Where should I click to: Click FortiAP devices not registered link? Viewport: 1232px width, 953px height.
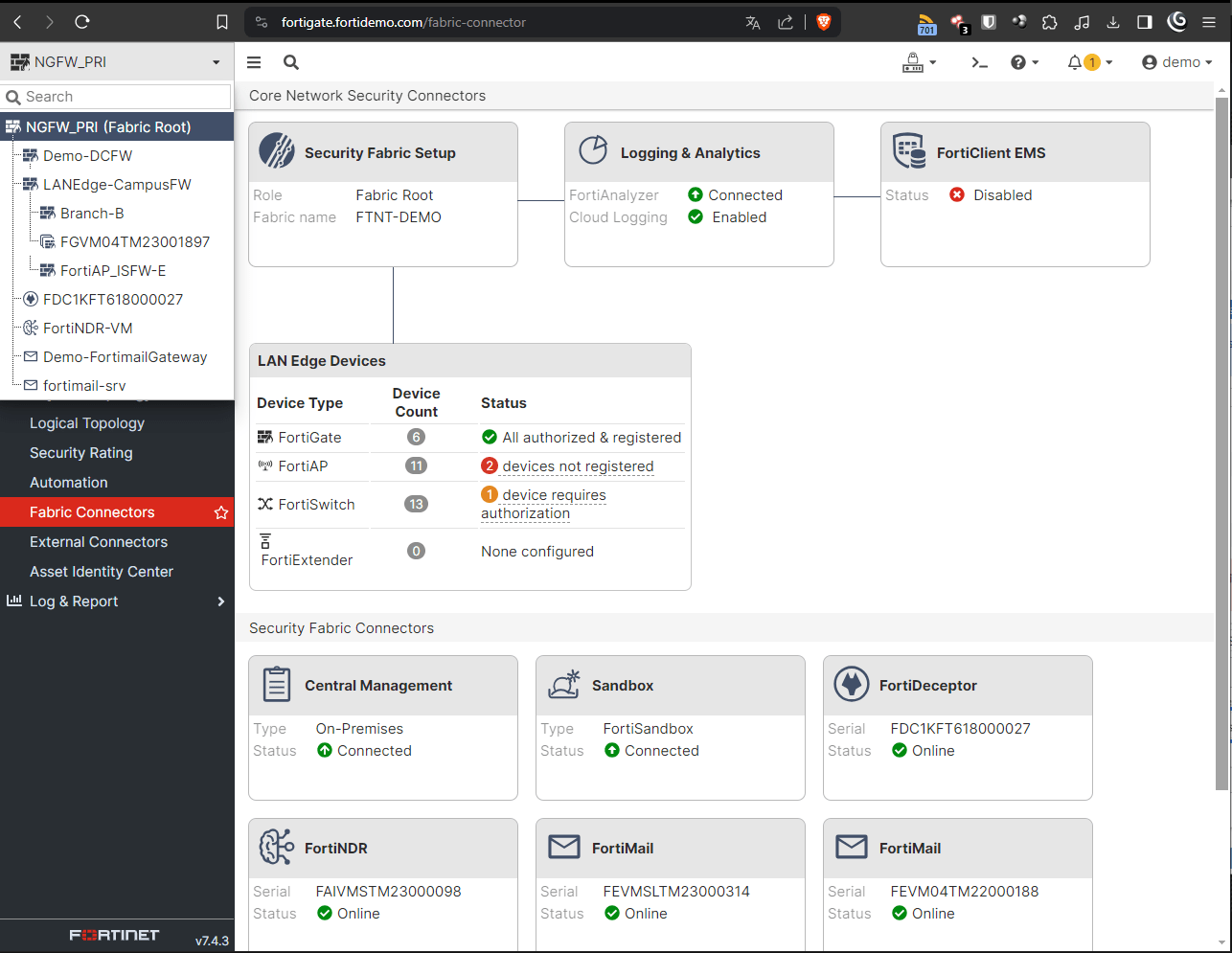pos(578,466)
